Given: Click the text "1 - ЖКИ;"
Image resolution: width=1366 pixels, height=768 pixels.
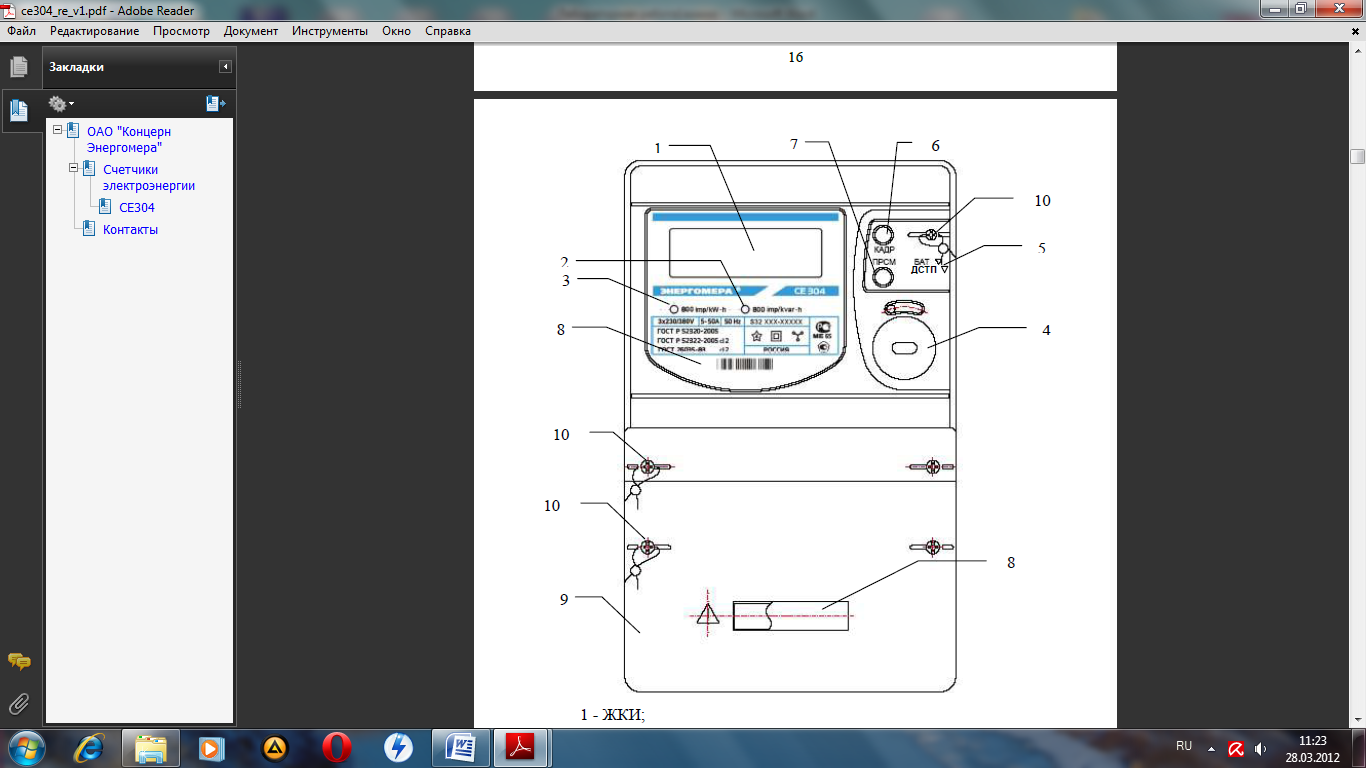Looking at the screenshot, I should [x=613, y=714].
